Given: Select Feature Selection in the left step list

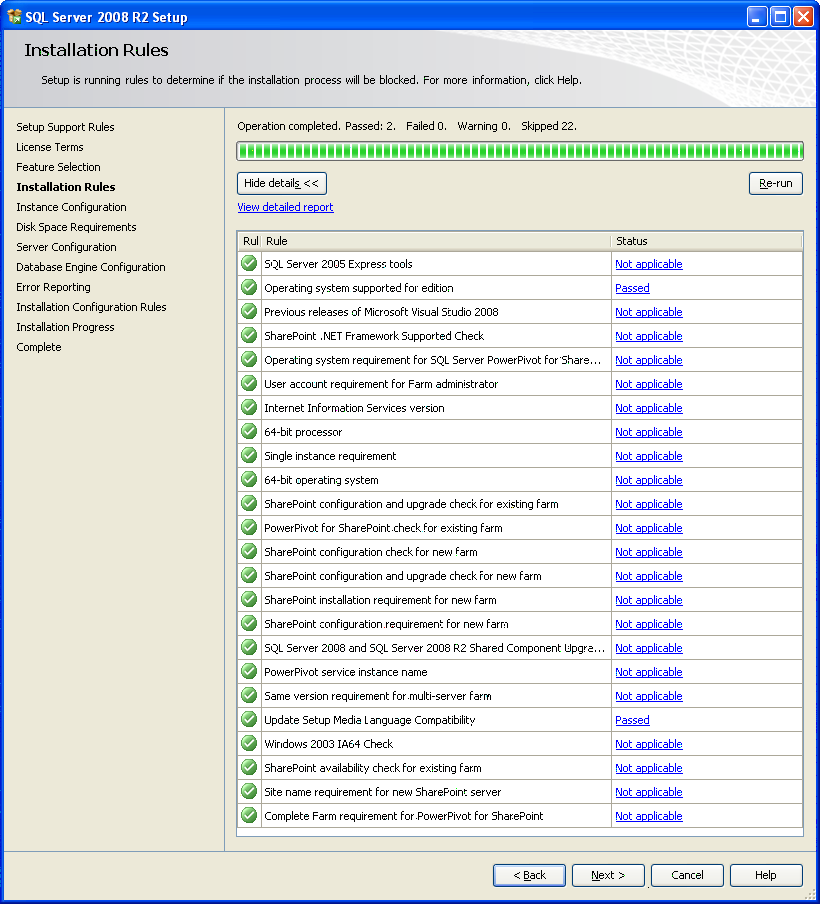Looking at the screenshot, I should click(x=58, y=167).
